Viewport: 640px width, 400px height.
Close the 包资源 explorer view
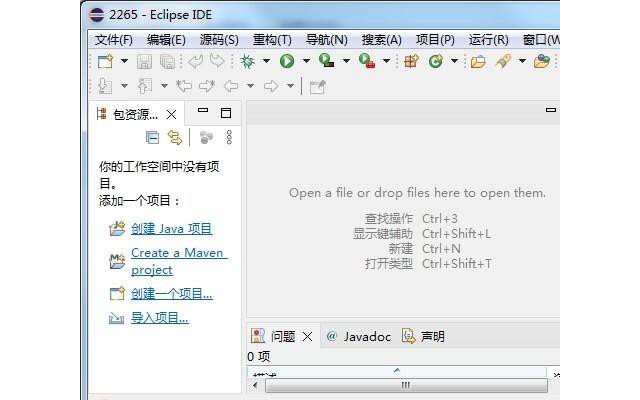tap(171, 115)
